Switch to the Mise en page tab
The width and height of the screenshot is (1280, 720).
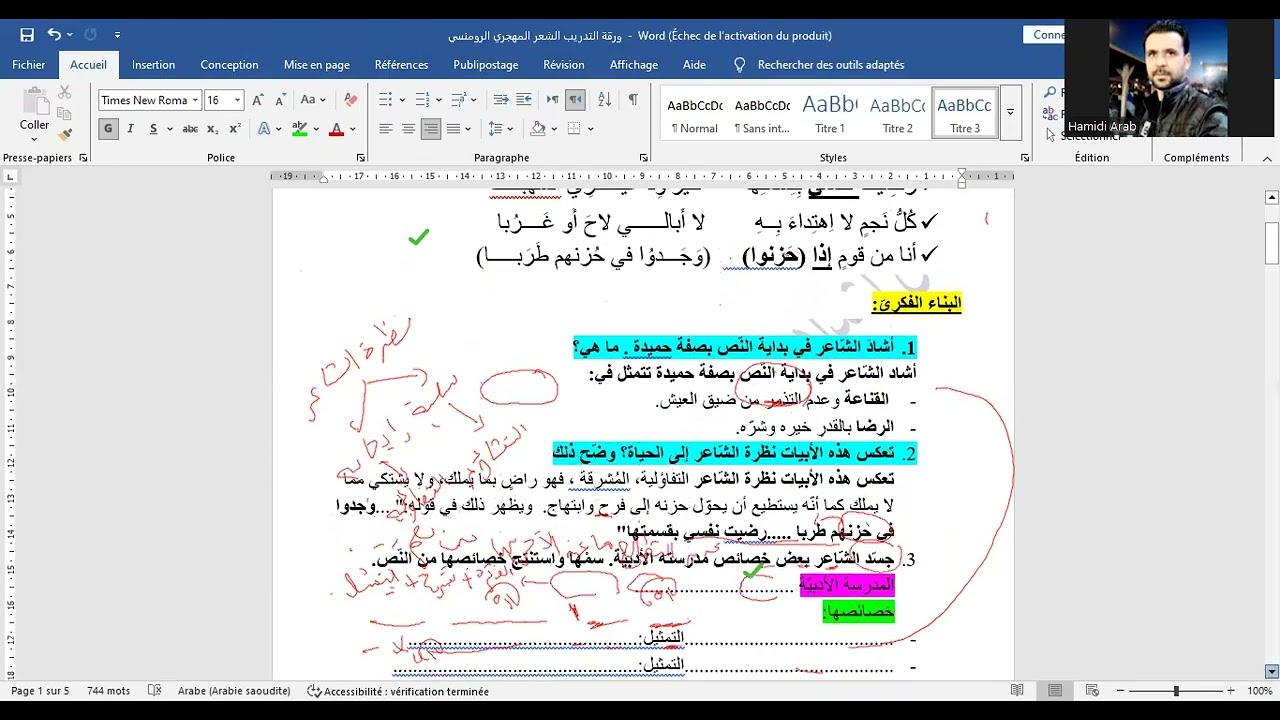[x=317, y=65]
